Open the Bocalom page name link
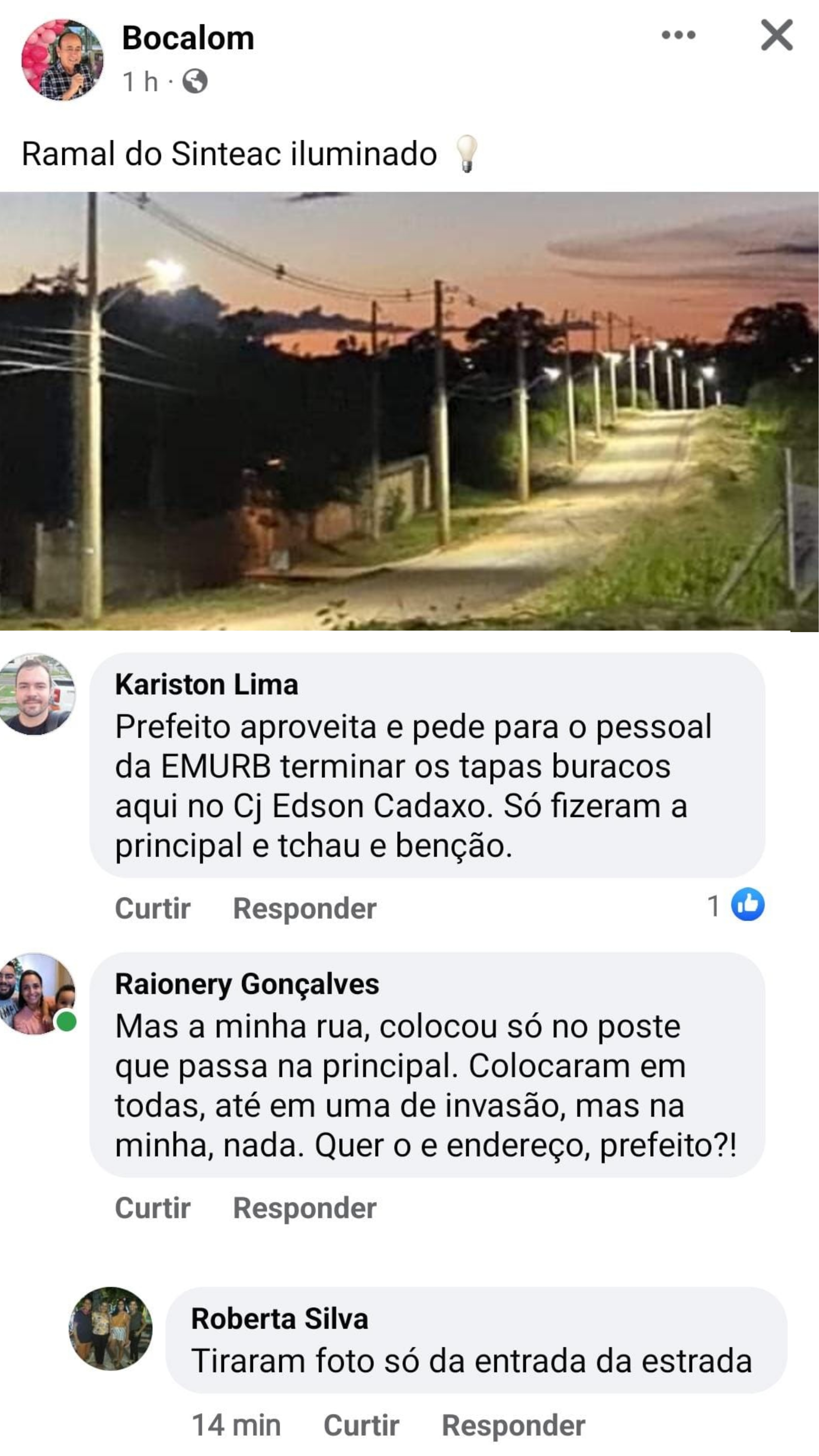Viewport: 819px width, 1456px height. [x=188, y=38]
